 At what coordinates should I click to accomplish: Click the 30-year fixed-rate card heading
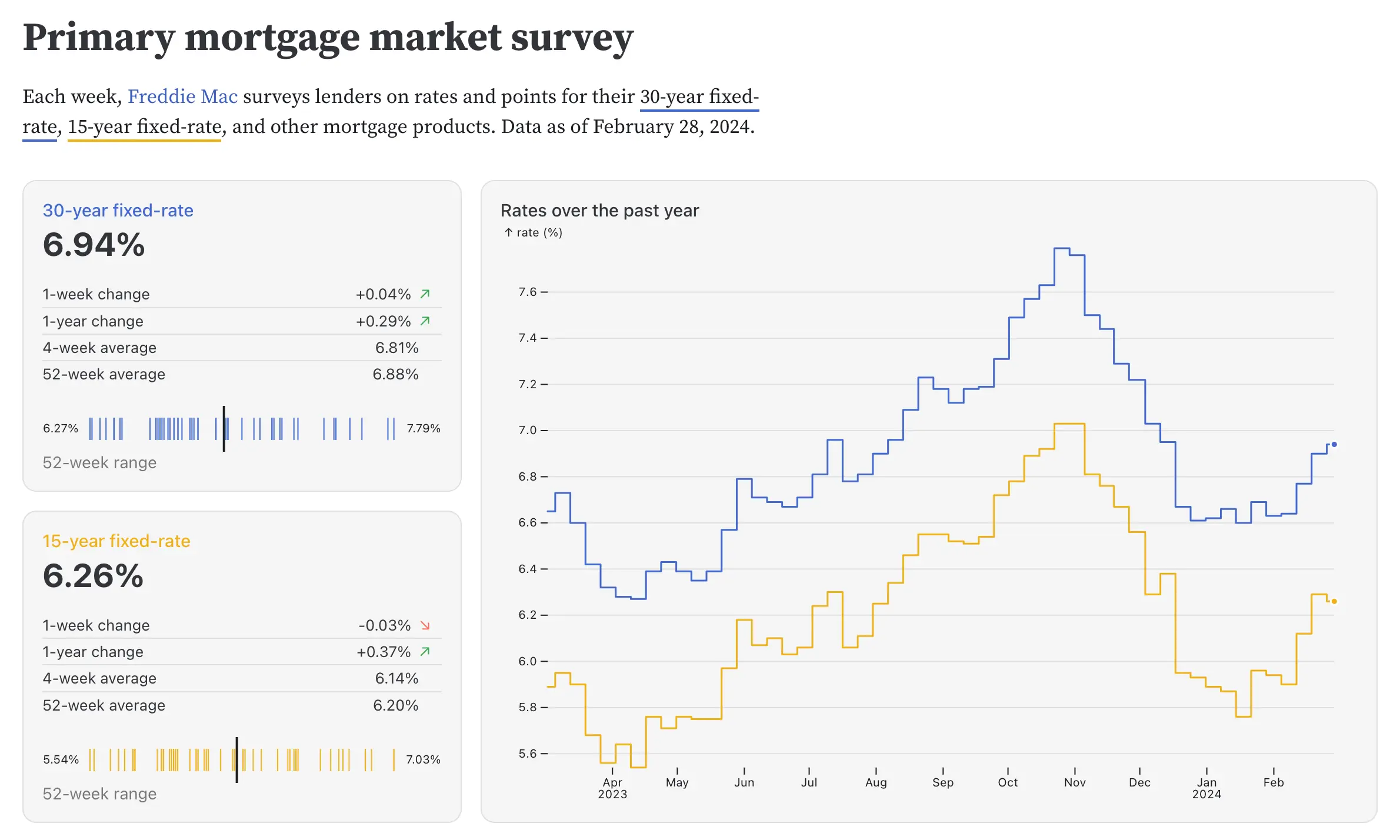(x=118, y=211)
